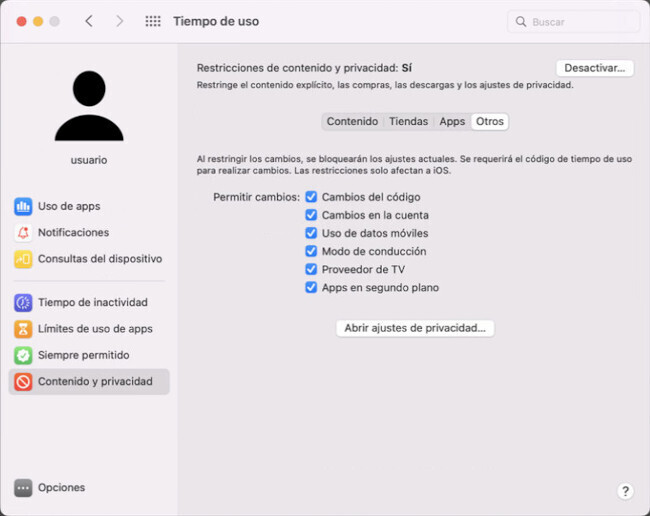Click the help question mark button
This screenshot has width=650, height=516.
(x=625, y=491)
